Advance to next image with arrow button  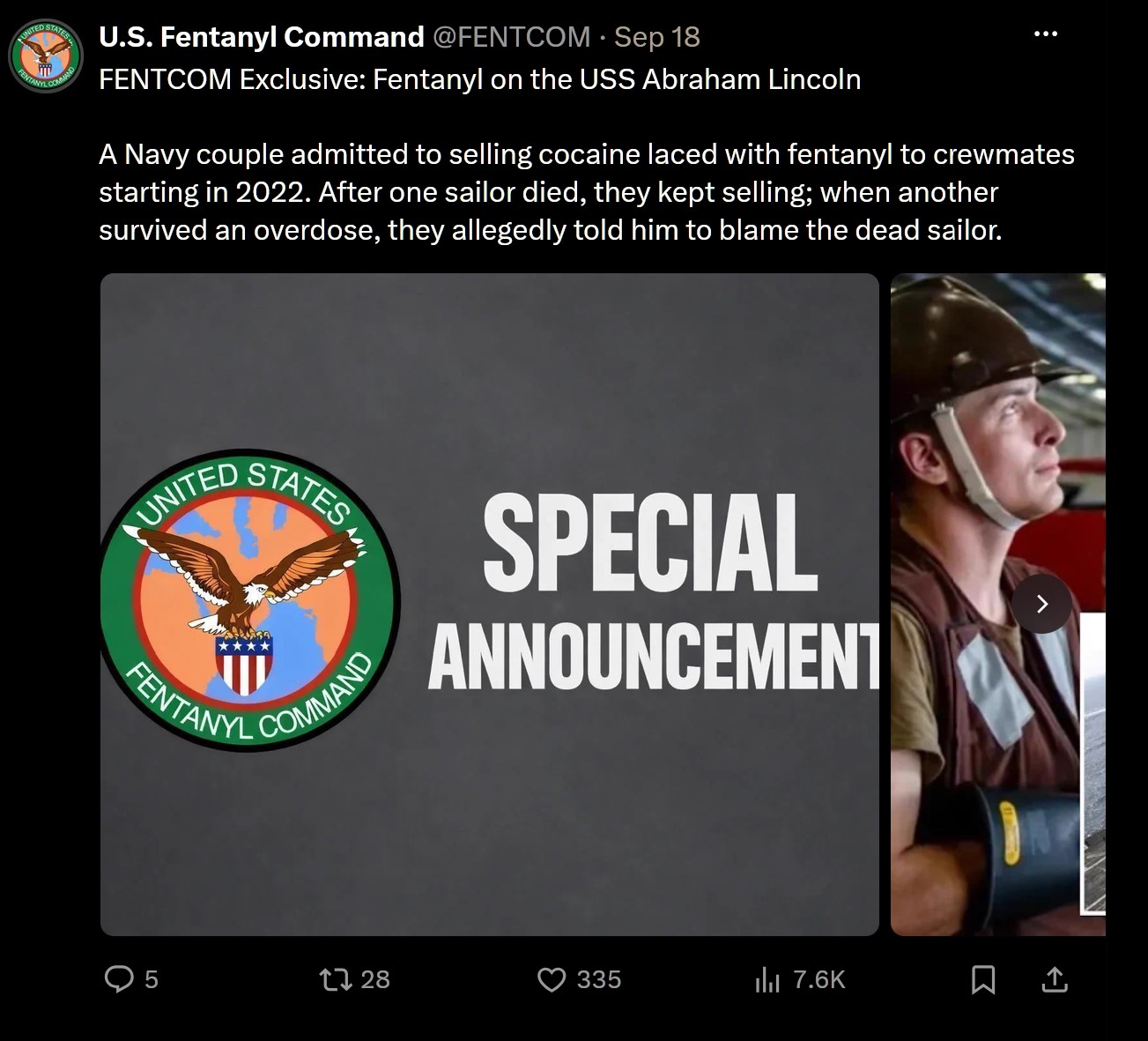(x=1042, y=604)
